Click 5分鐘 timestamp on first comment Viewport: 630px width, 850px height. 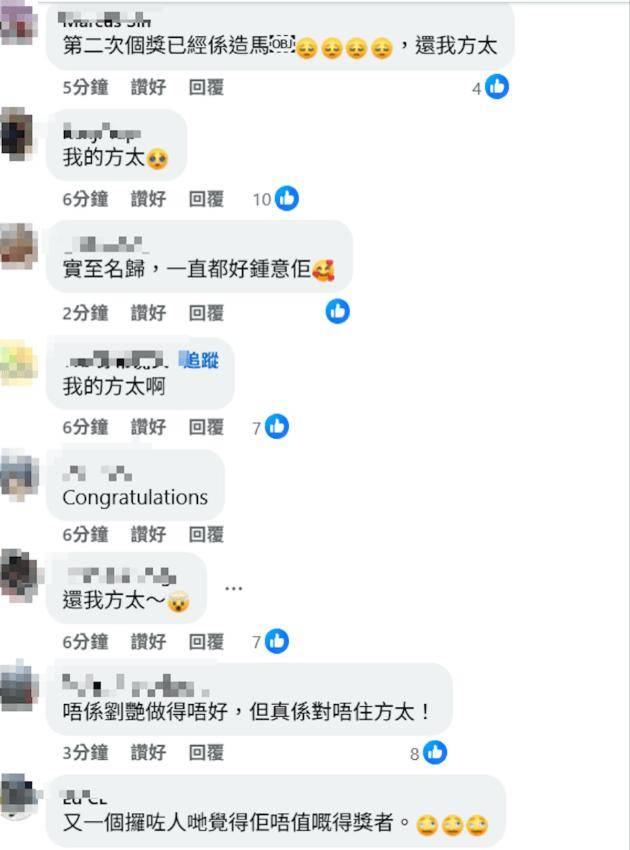(85, 87)
